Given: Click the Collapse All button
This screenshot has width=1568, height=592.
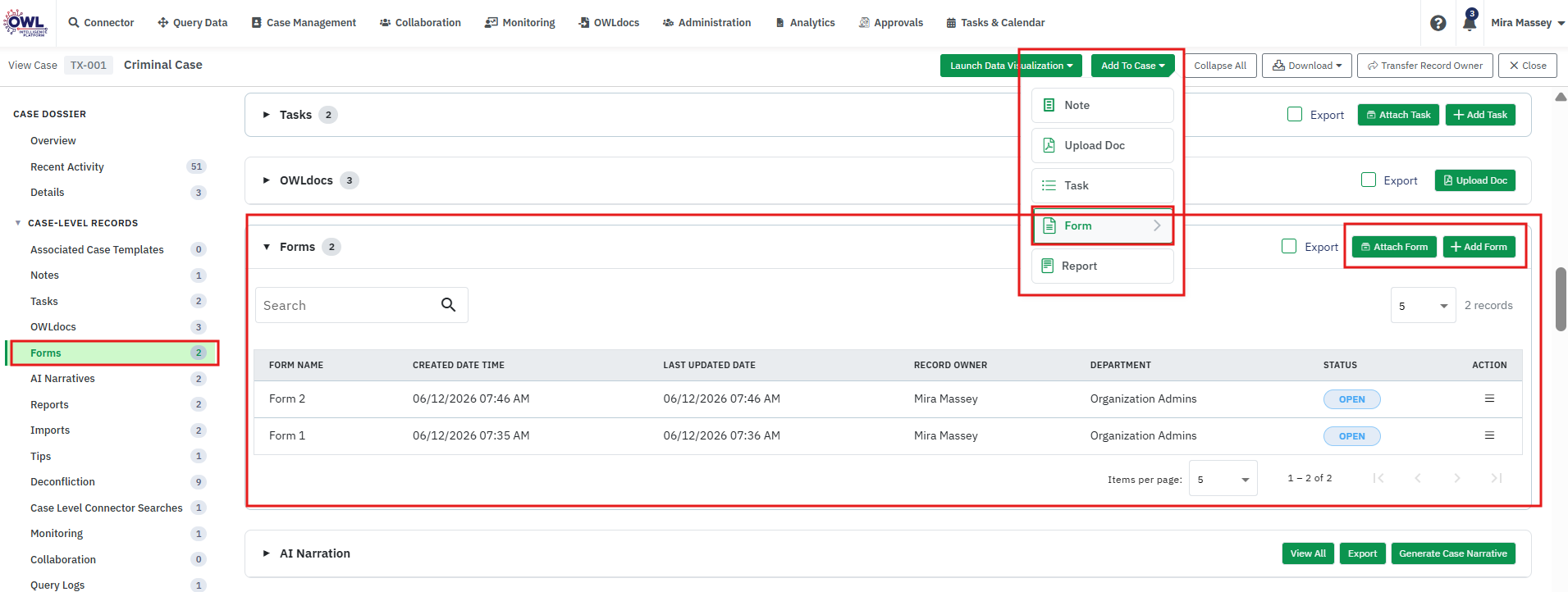Looking at the screenshot, I should [x=1220, y=66].
